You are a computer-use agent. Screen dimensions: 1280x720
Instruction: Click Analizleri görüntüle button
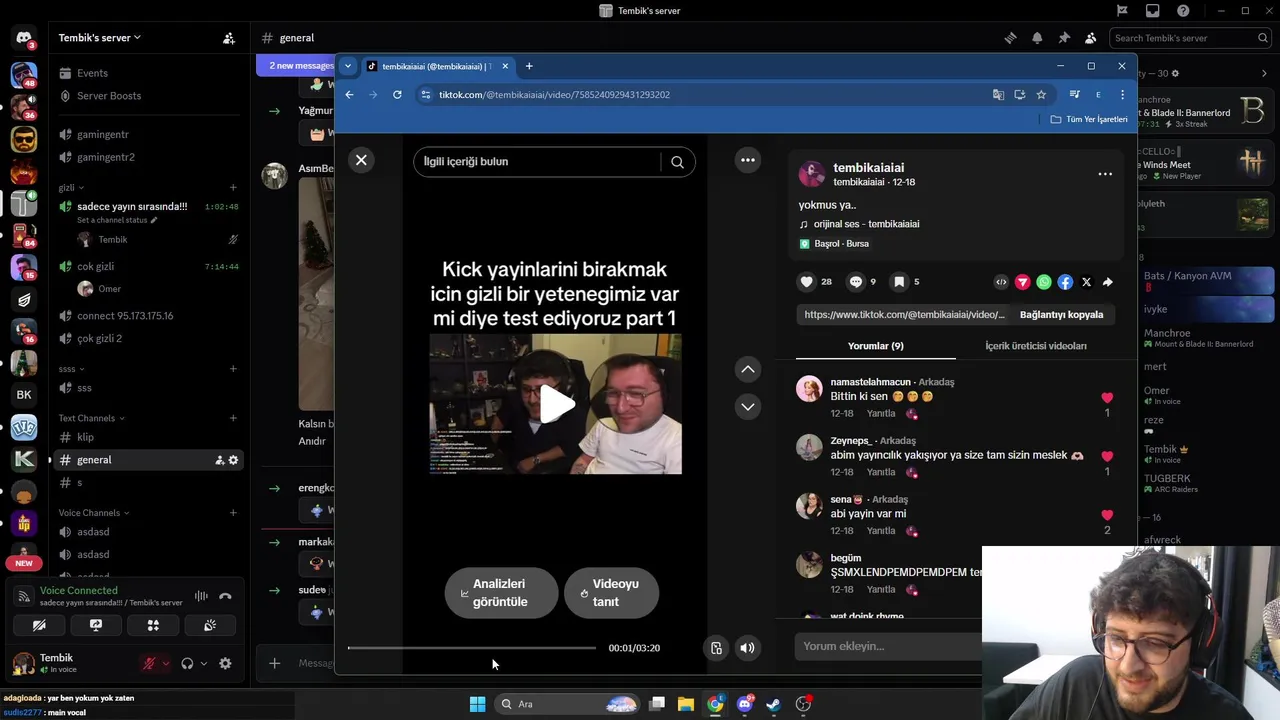tap(501, 593)
